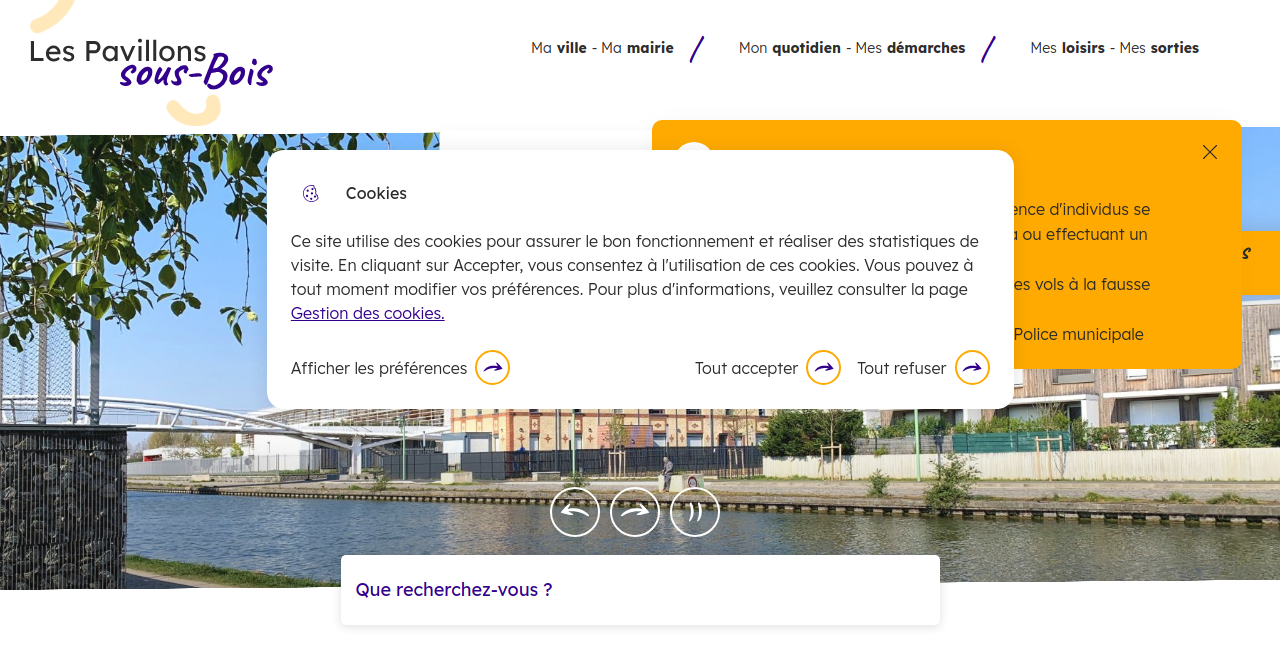This screenshot has height=661, width=1280.
Task: Click the Que recherchez-vous search field
Action: coord(640,589)
